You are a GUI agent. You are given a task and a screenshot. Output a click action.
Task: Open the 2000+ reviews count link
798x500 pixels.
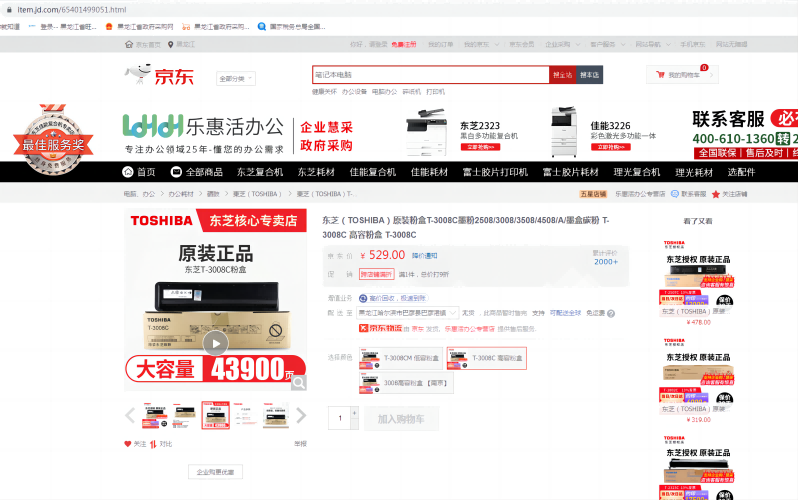[606, 262]
